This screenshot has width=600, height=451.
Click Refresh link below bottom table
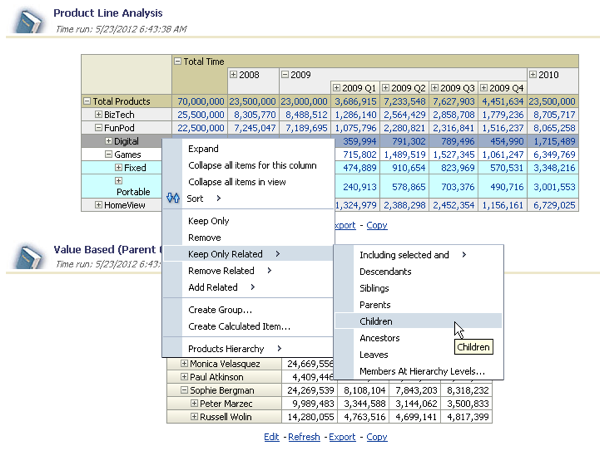point(304,437)
